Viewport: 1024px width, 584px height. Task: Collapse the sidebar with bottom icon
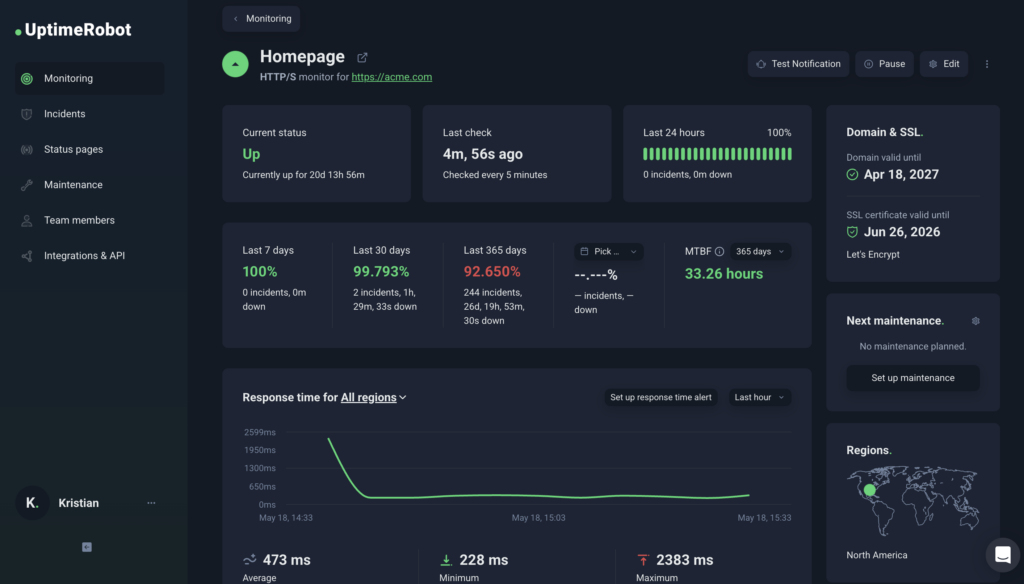(87, 547)
